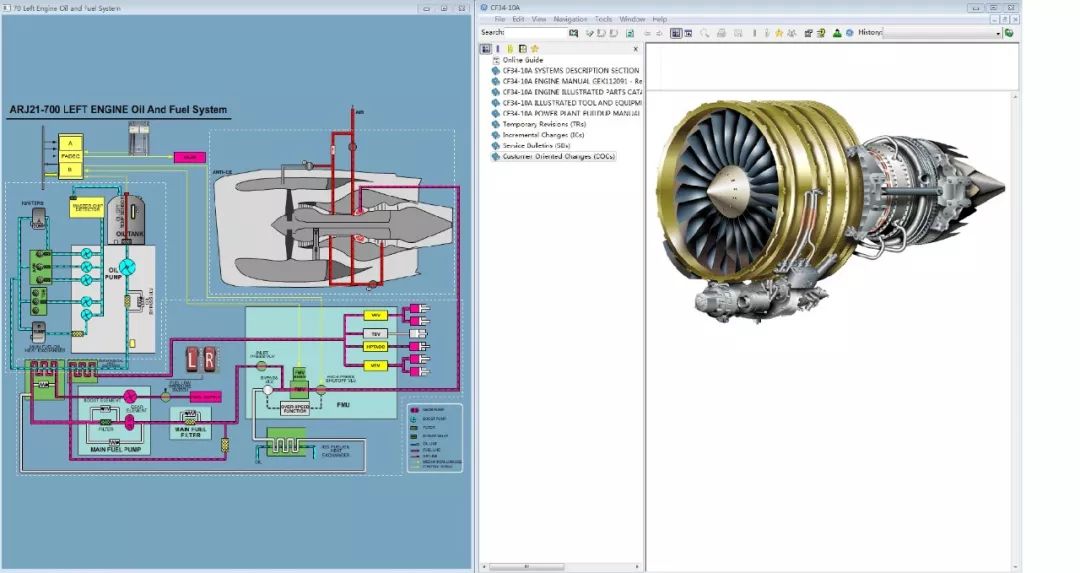This screenshot has height=573, width=1080.
Task: Click the magnifier zoom icon in the toolbar
Action: click(705, 33)
